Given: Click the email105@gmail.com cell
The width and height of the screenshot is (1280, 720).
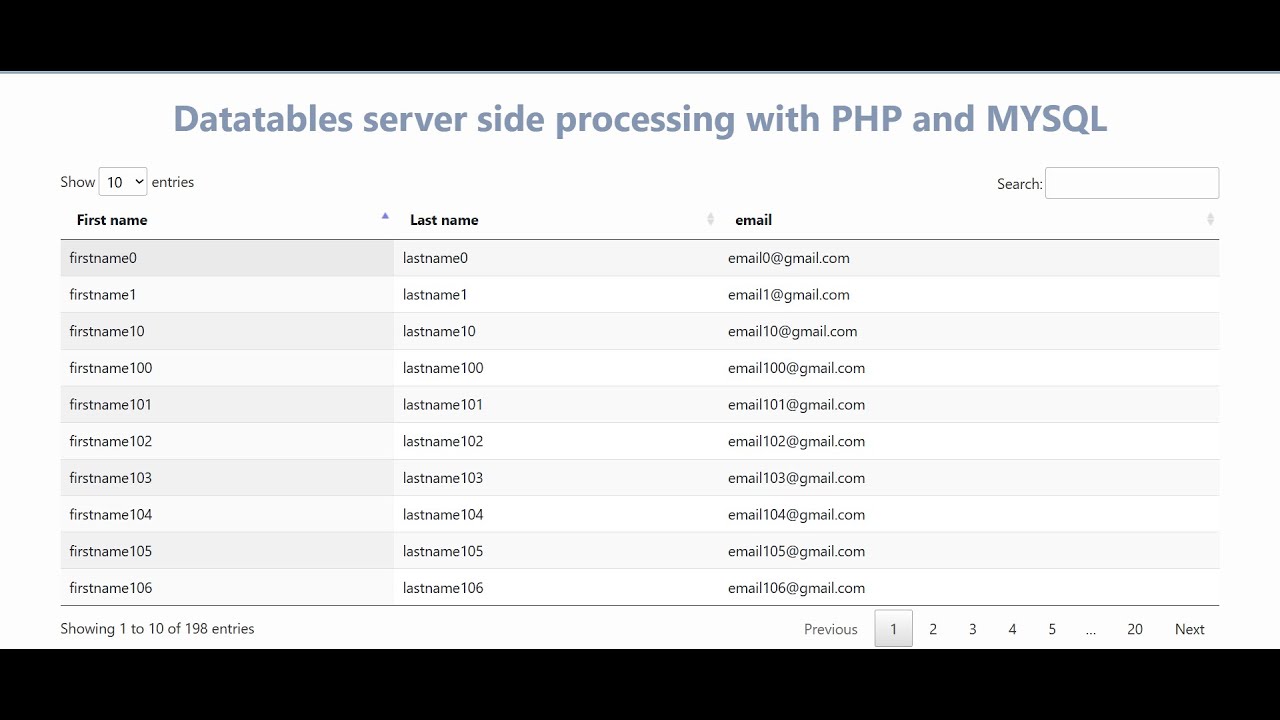Looking at the screenshot, I should pos(796,551).
